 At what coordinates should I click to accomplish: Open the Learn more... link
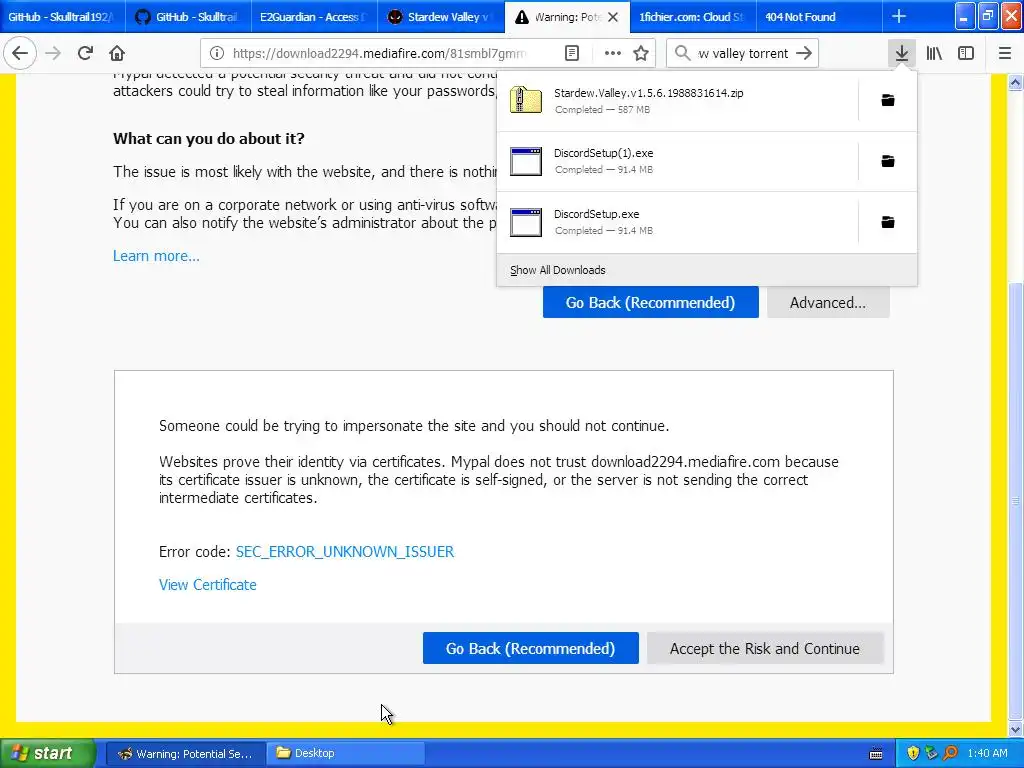point(156,256)
